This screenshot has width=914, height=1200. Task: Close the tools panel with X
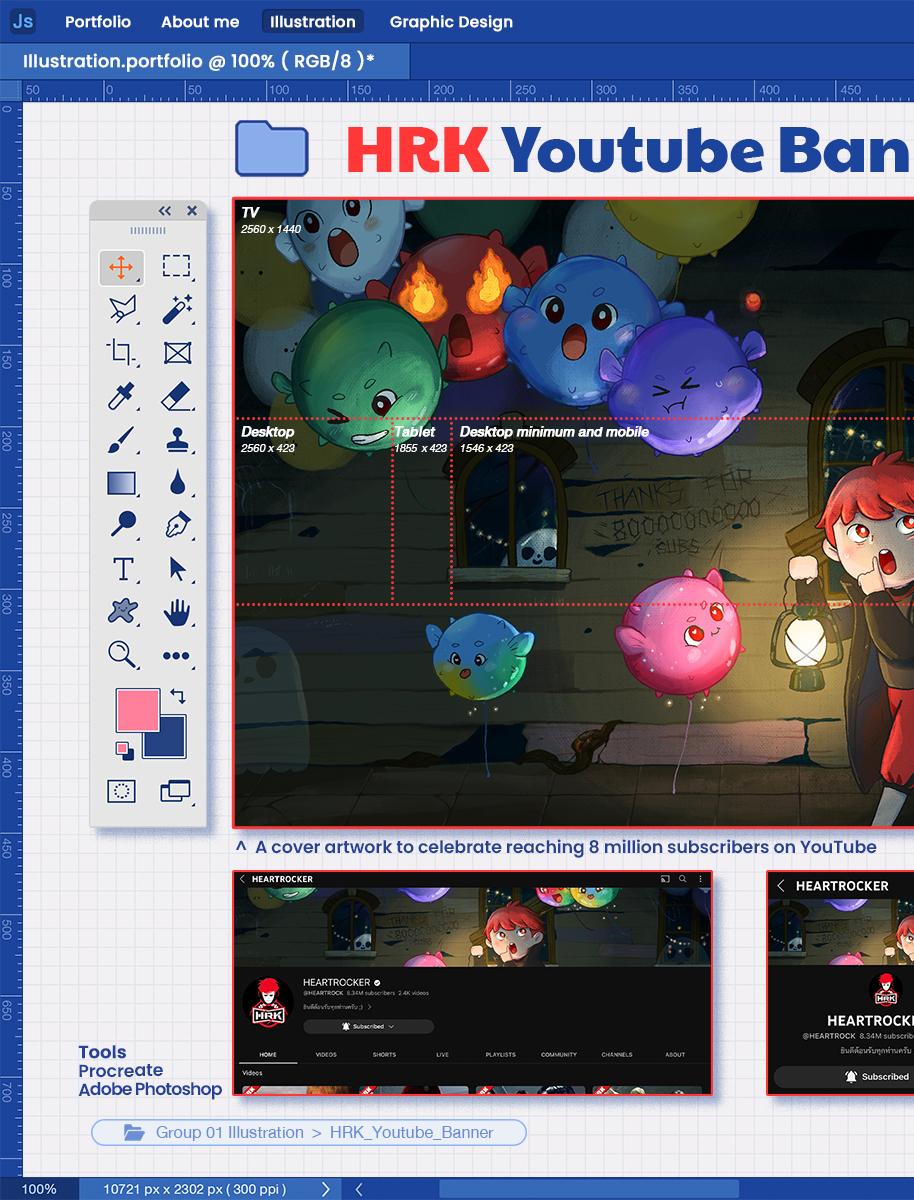(x=192, y=211)
